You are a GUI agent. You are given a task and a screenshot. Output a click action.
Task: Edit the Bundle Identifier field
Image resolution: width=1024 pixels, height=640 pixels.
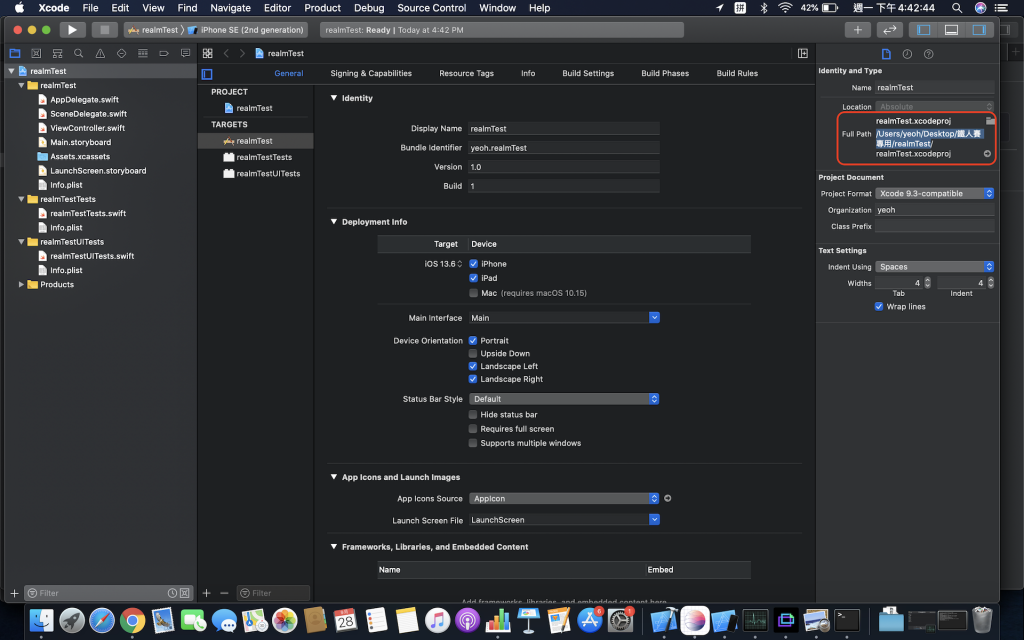564,148
